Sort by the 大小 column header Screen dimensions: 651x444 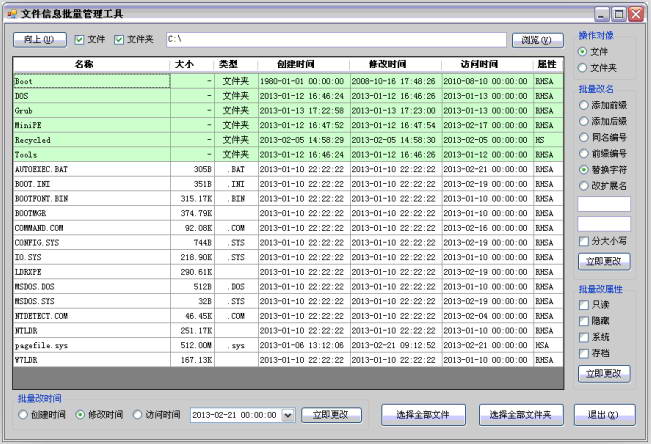click(192, 64)
